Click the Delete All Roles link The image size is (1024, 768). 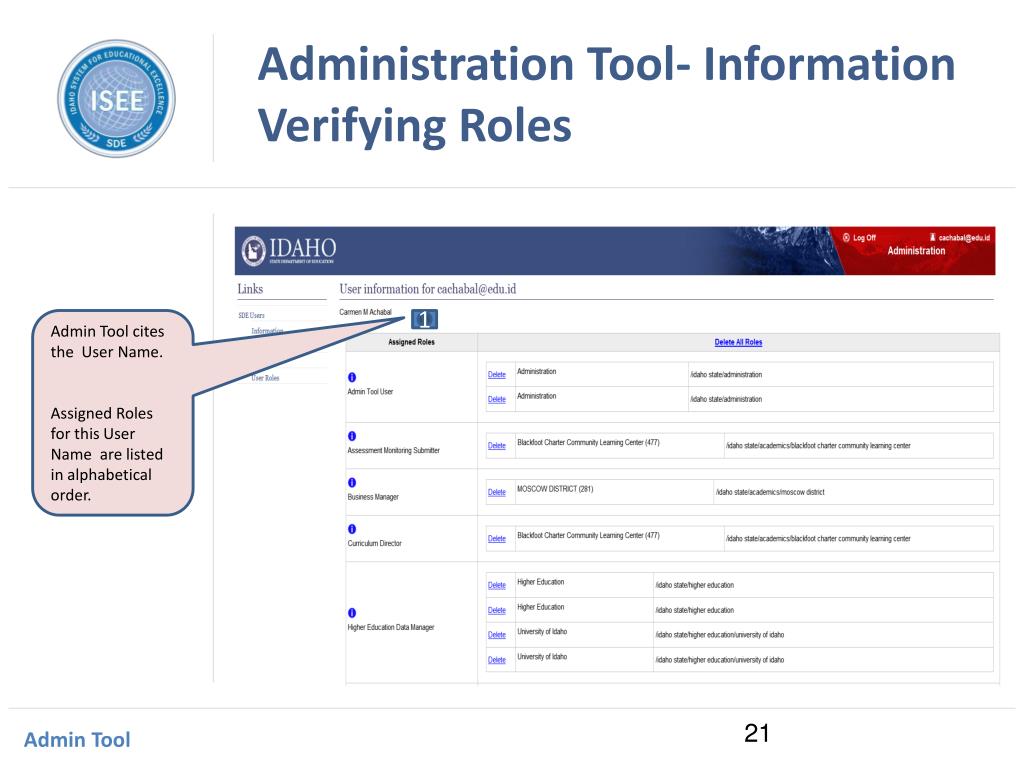tap(738, 342)
